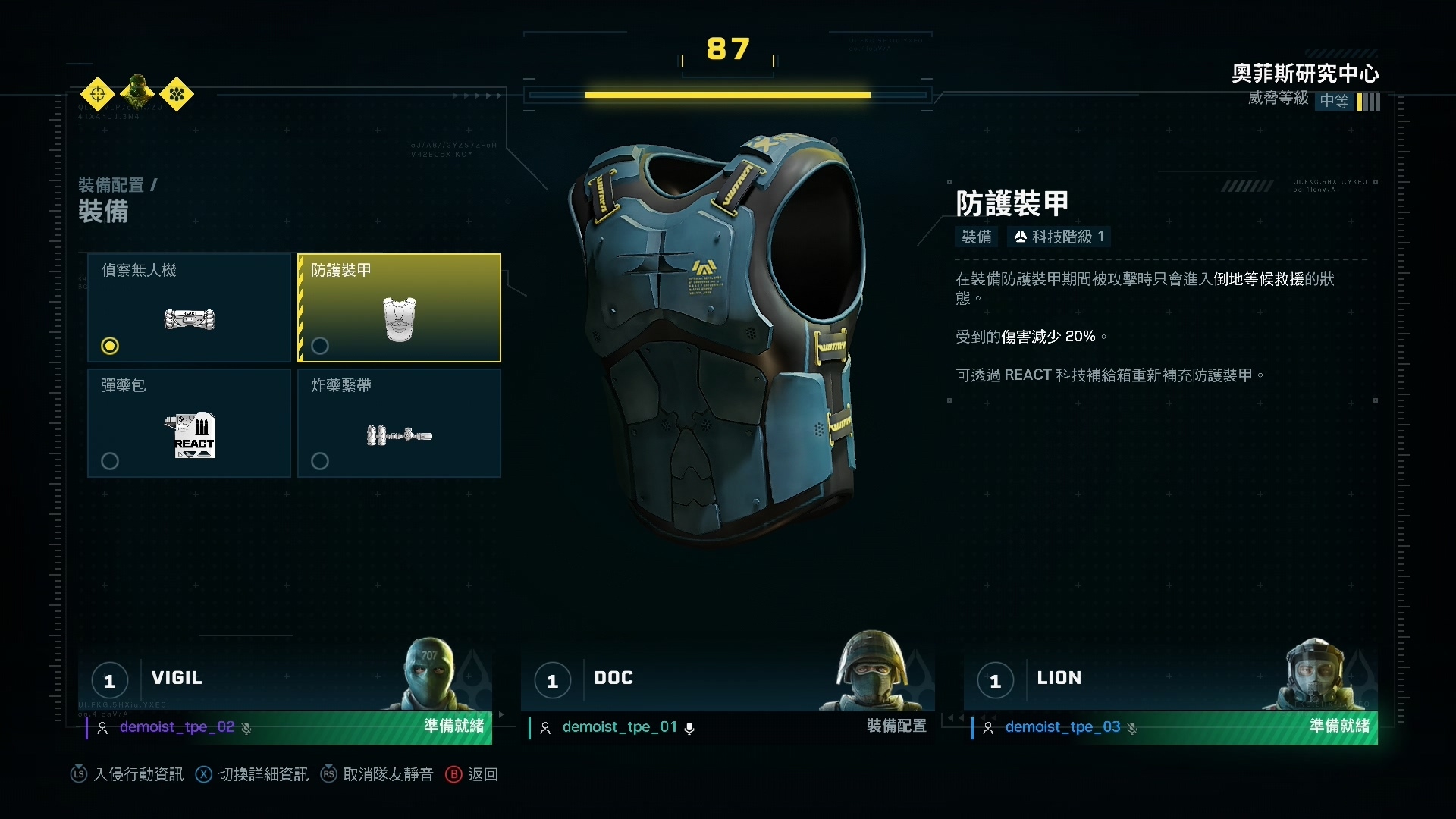This screenshot has width=1456, height=819.
Task: Click small arrow right of VIGIL panel
Action: tap(501, 715)
